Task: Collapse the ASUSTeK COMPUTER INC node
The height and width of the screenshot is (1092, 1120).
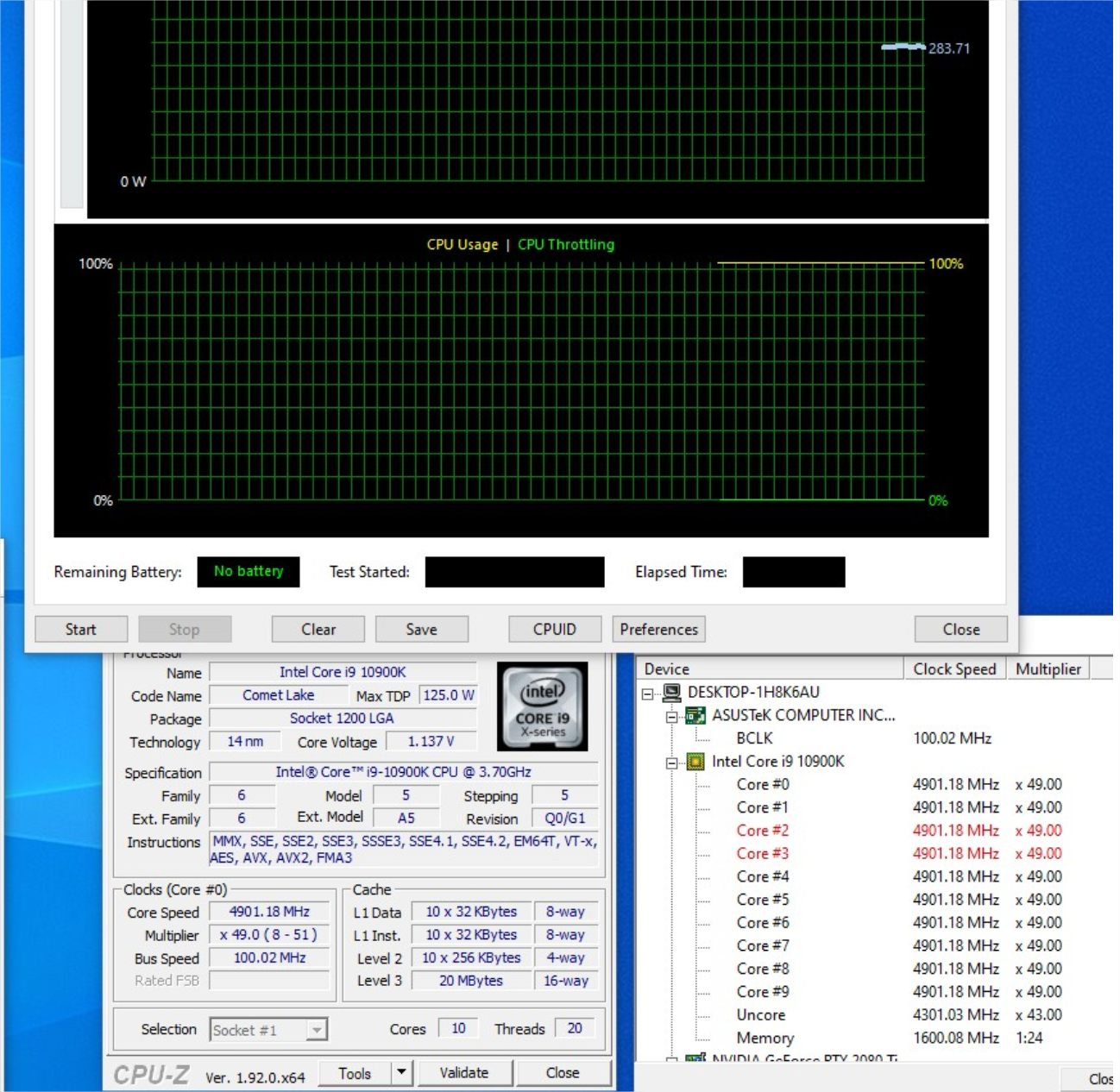Action: tap(671, 716)
